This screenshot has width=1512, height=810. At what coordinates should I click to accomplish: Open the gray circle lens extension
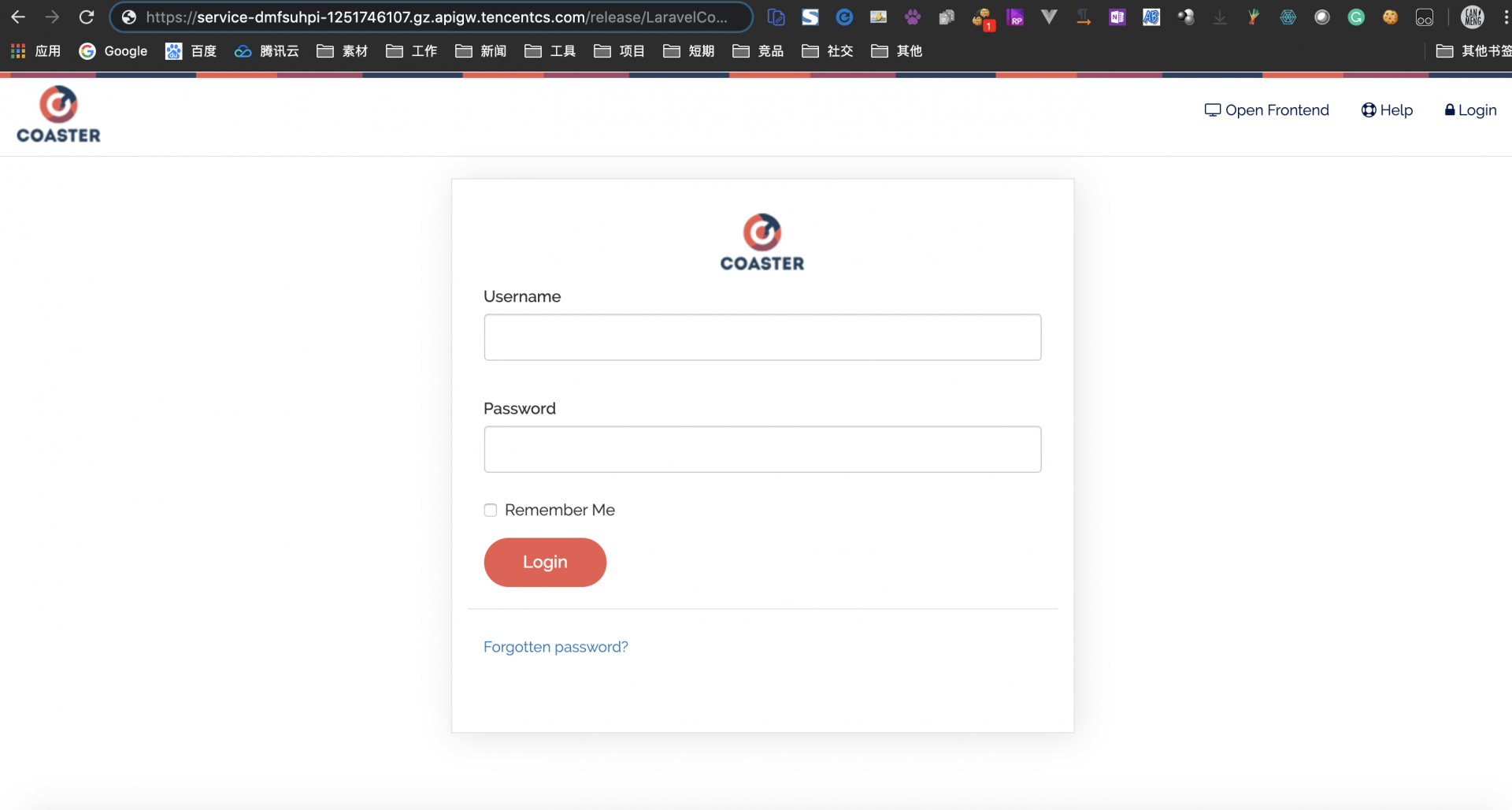1322,17
